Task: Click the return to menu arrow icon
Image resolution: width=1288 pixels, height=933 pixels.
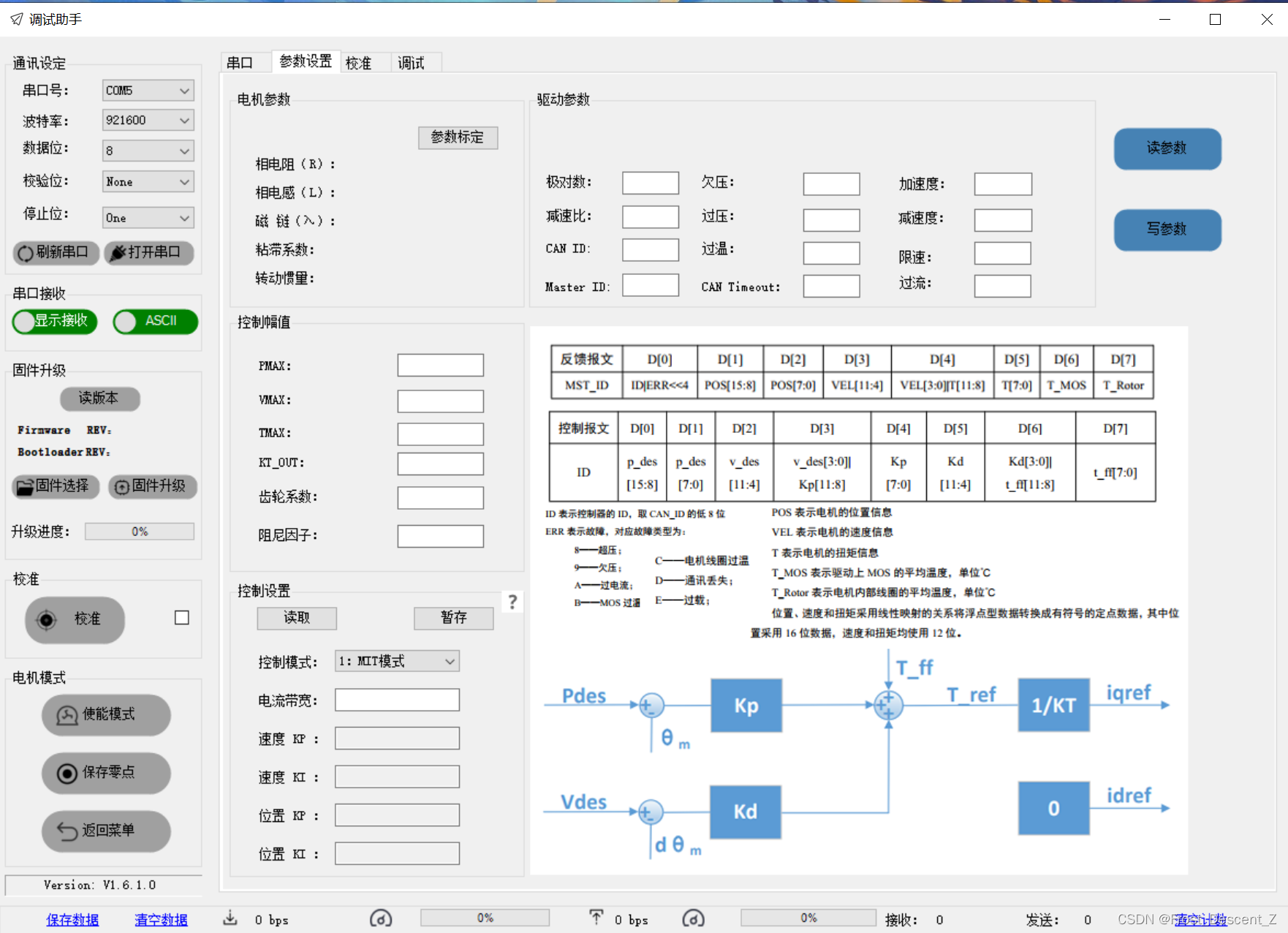Action: click(x=67, y=831)
